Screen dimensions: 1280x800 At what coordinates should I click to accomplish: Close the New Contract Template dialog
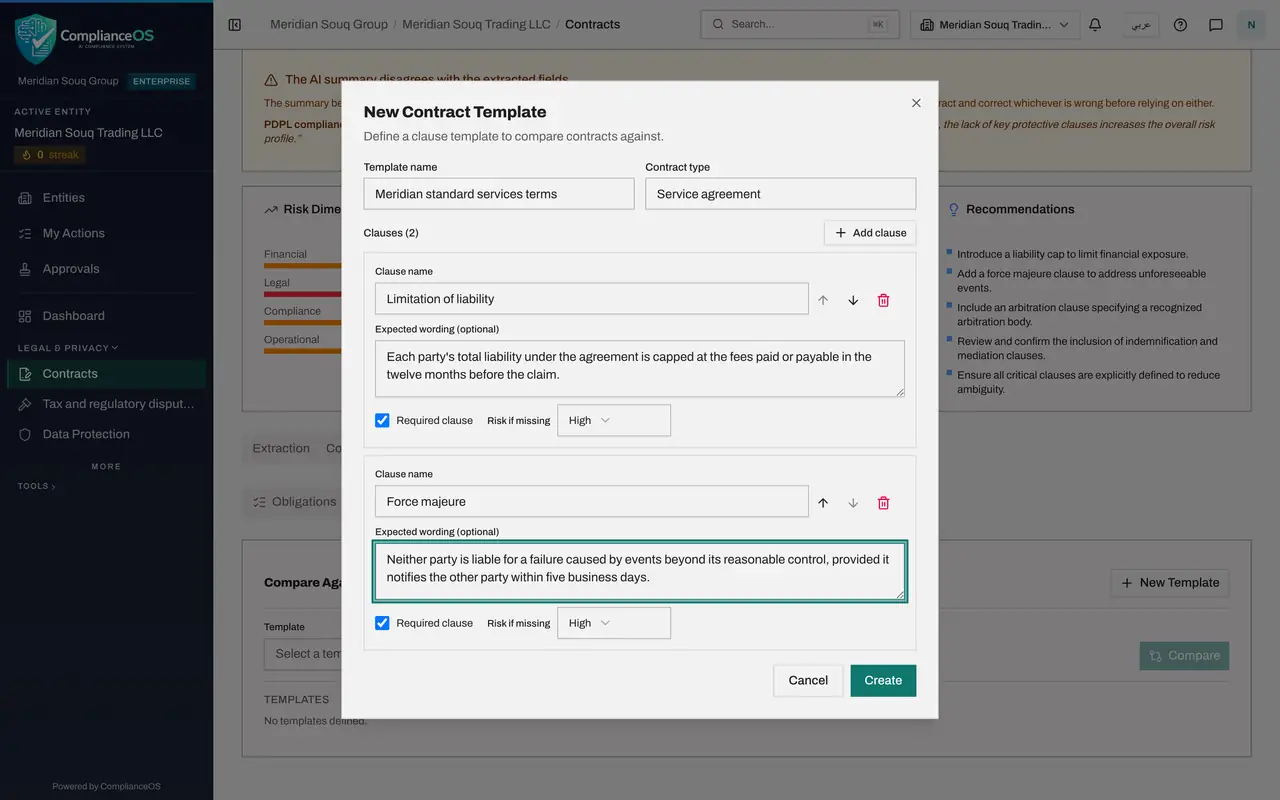click(x=916, y=103)
